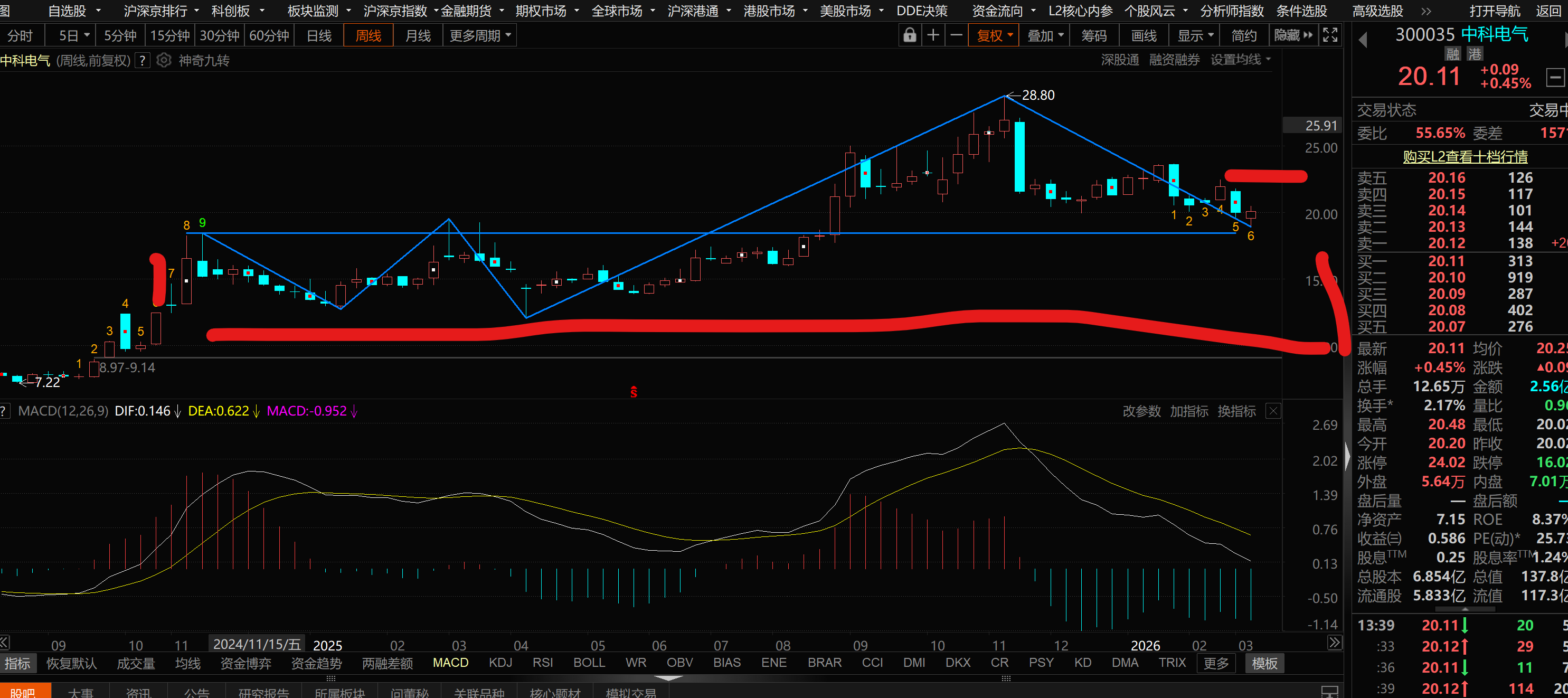1568x698 pixels.
Task: Click the 2024/11/15 date marker on timeline
Action: tap(257, 644)
